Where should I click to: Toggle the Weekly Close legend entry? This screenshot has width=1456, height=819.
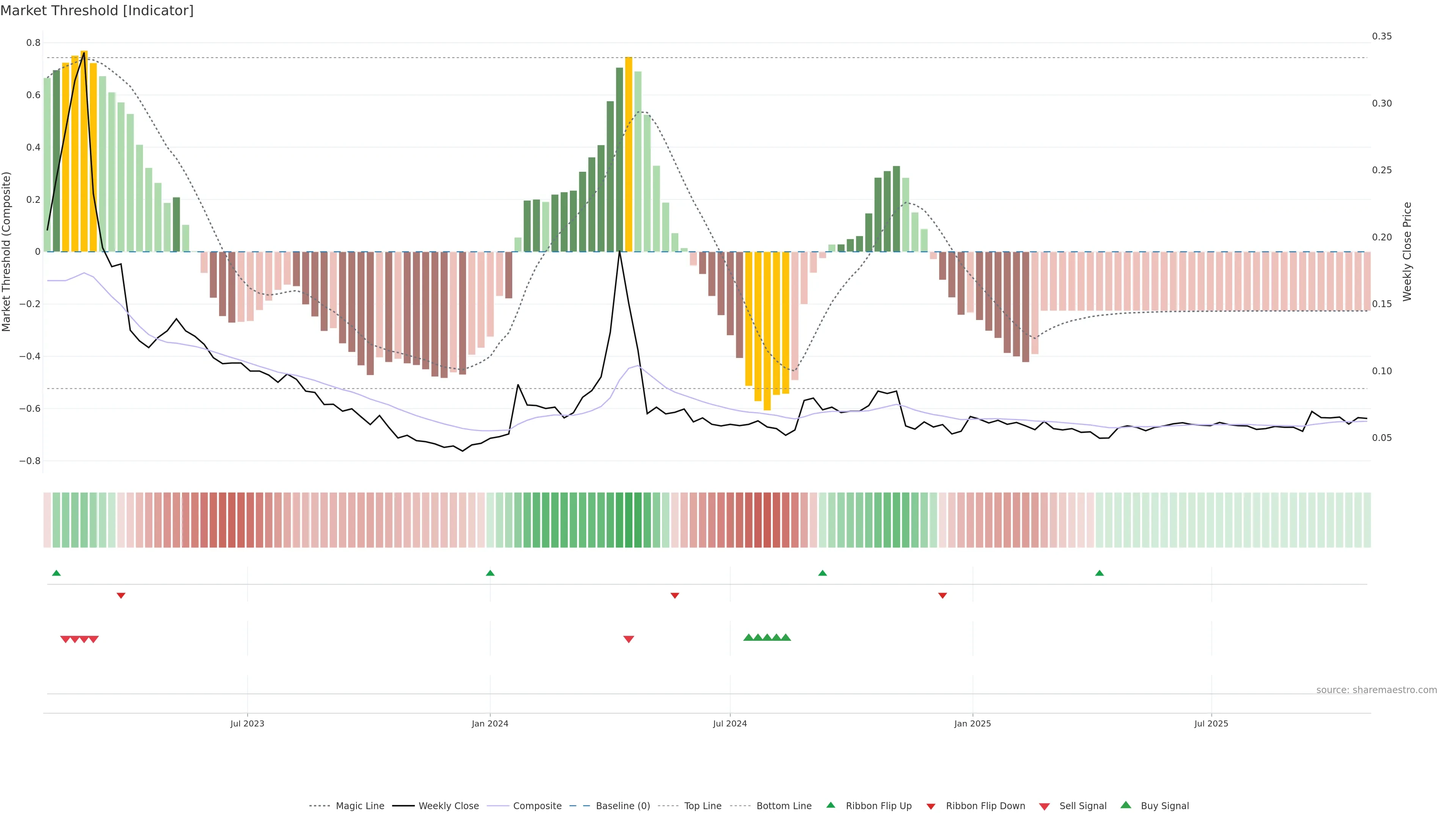coord(448,806)
